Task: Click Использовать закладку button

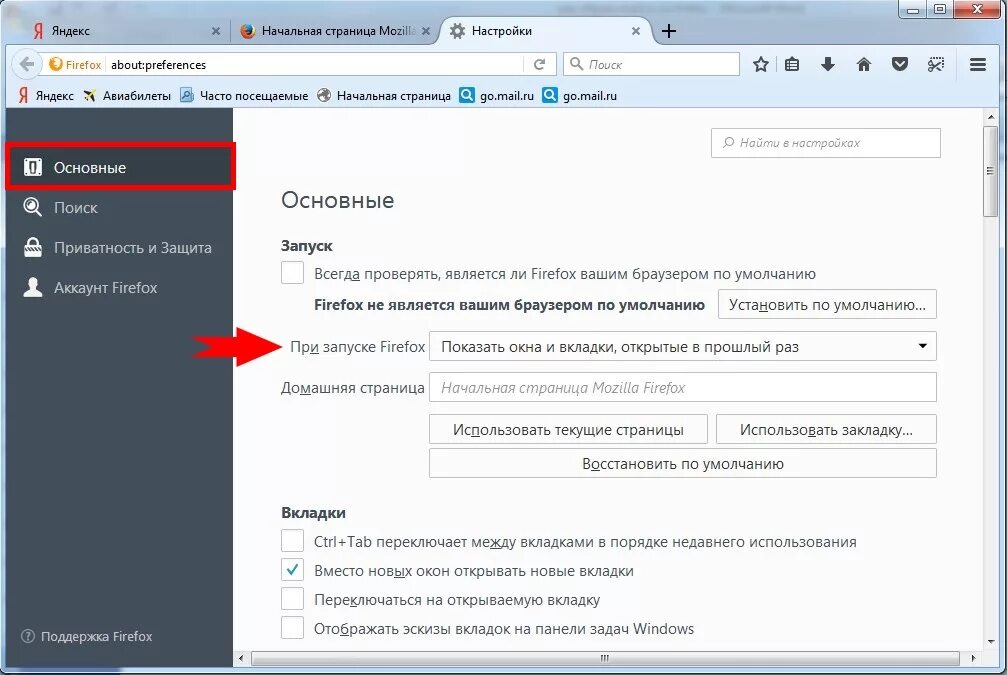Action: coord(826,429)
